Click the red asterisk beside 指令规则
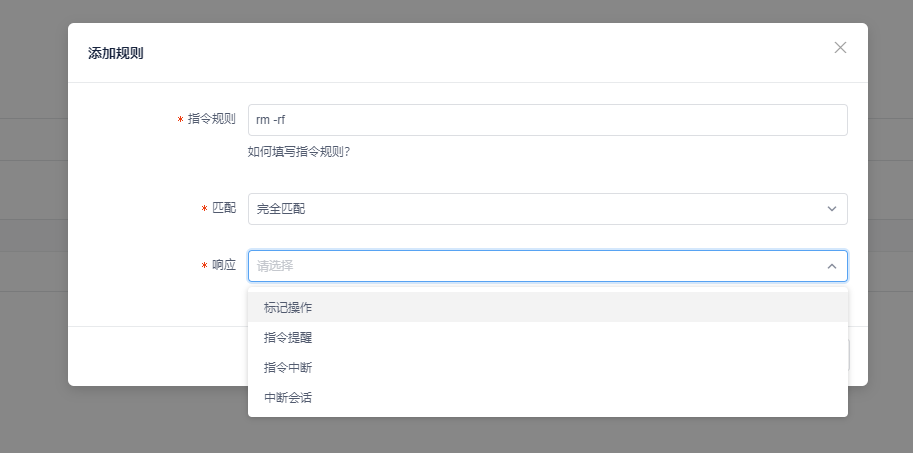Image resolution: width=913 pixels, height=453 pixels. tap(180, 120)
